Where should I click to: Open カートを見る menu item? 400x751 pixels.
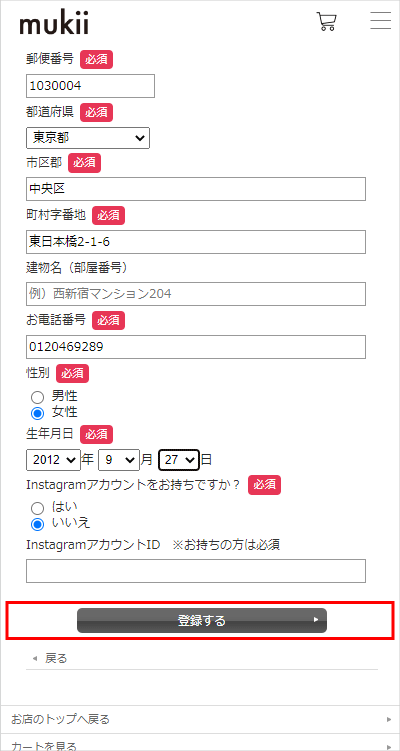point(200,742)
